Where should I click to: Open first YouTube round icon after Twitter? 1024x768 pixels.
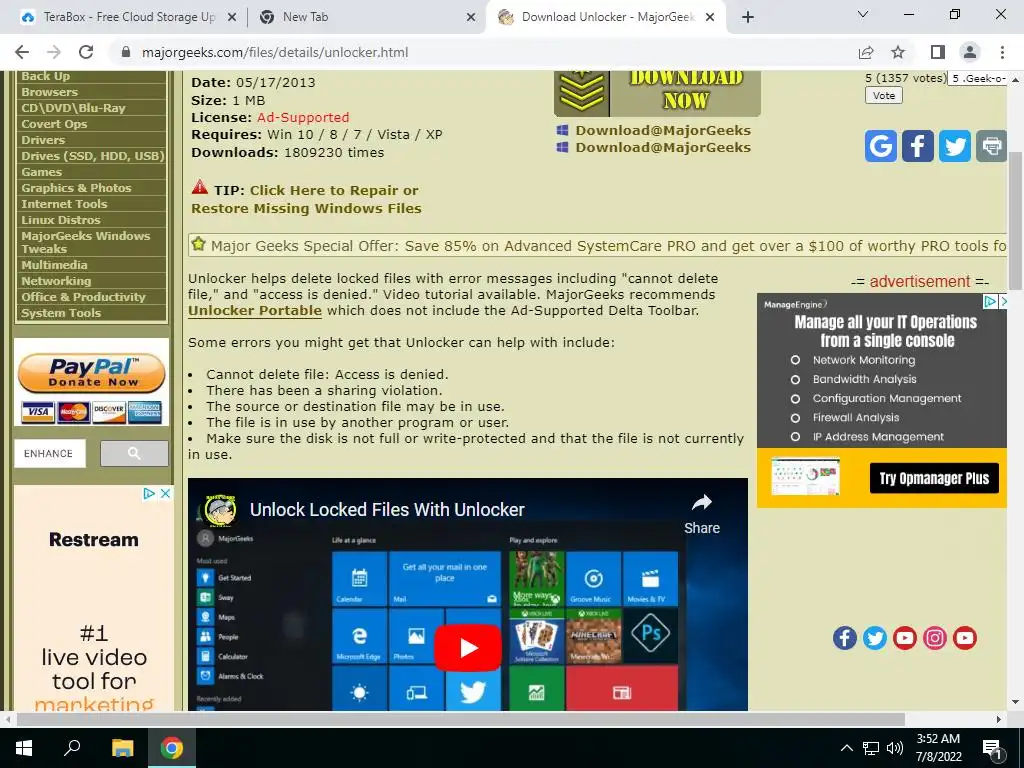coord(904,637)
